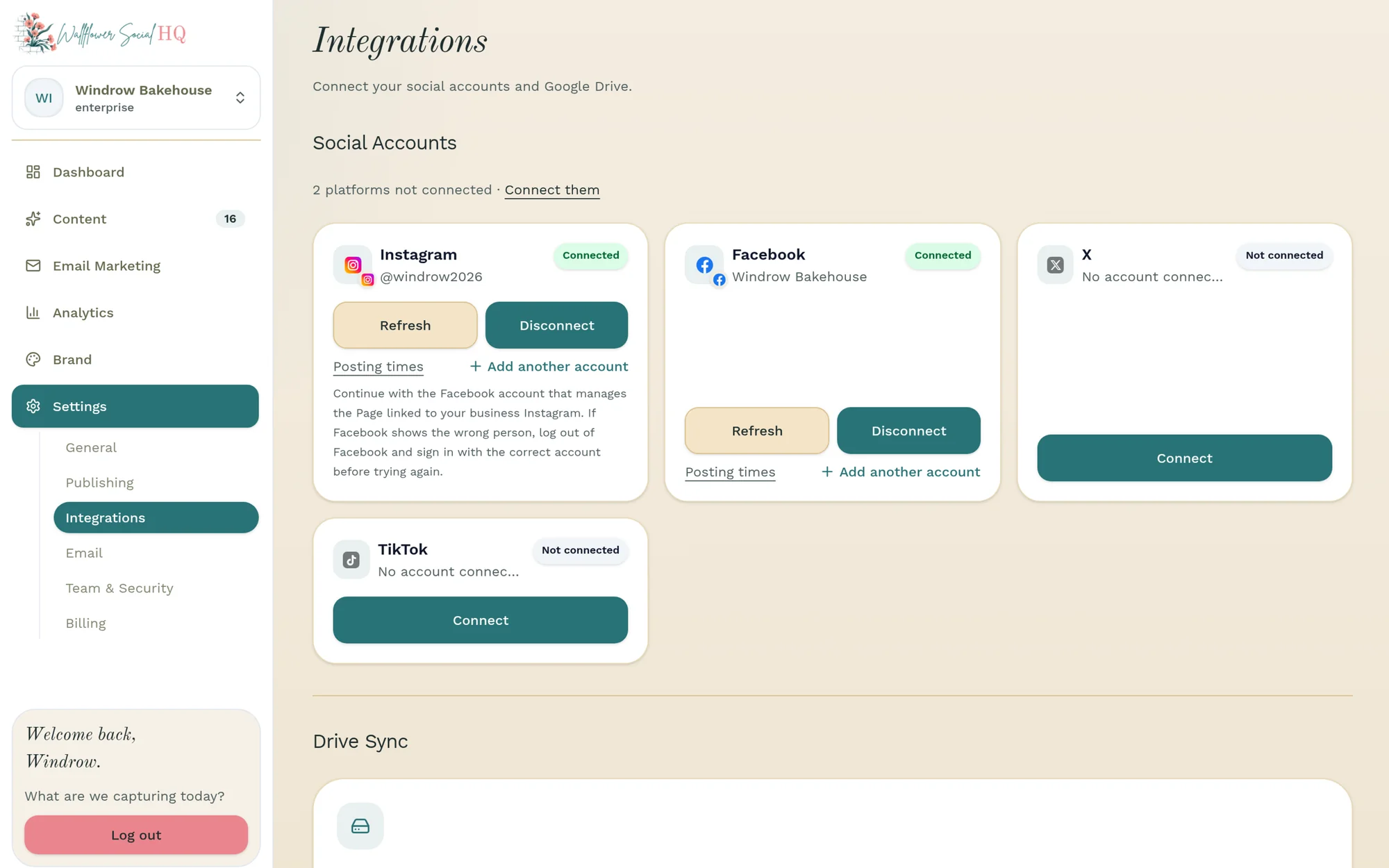Click the Content sparkle icon
This screenshot has height=868, width=1389.
[x=33, y=219]
